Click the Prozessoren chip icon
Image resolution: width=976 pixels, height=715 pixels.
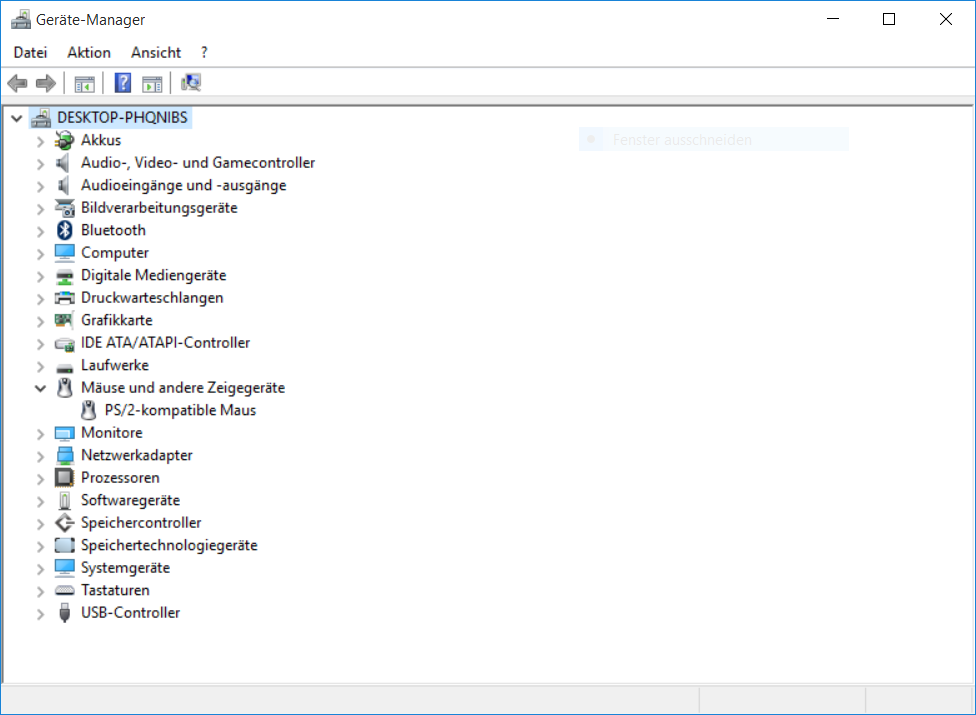(64, 478)
